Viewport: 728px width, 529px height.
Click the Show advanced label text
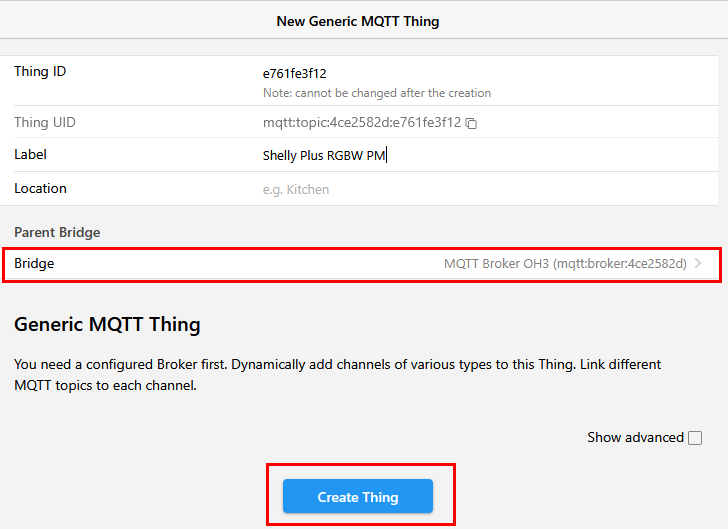(x=635, y=437)
